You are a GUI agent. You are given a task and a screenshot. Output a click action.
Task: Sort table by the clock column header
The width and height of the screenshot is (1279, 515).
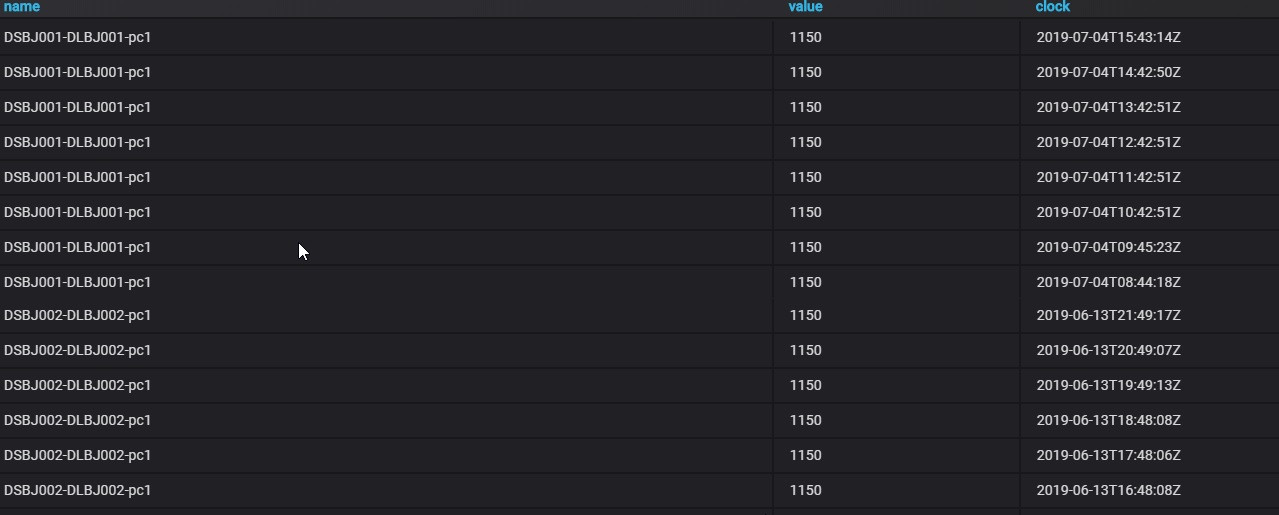[1052, 7]
